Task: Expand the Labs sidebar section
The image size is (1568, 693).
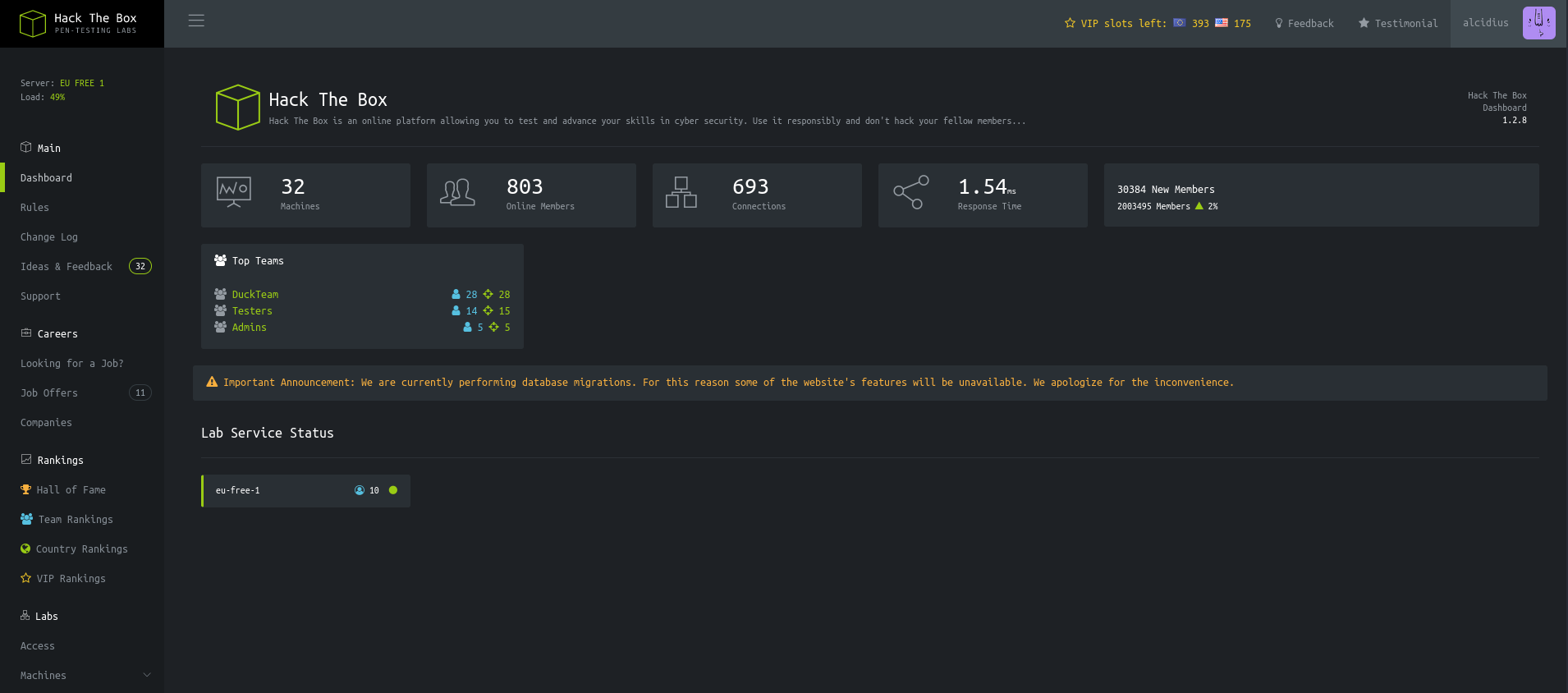Action: tap(46, 616)
